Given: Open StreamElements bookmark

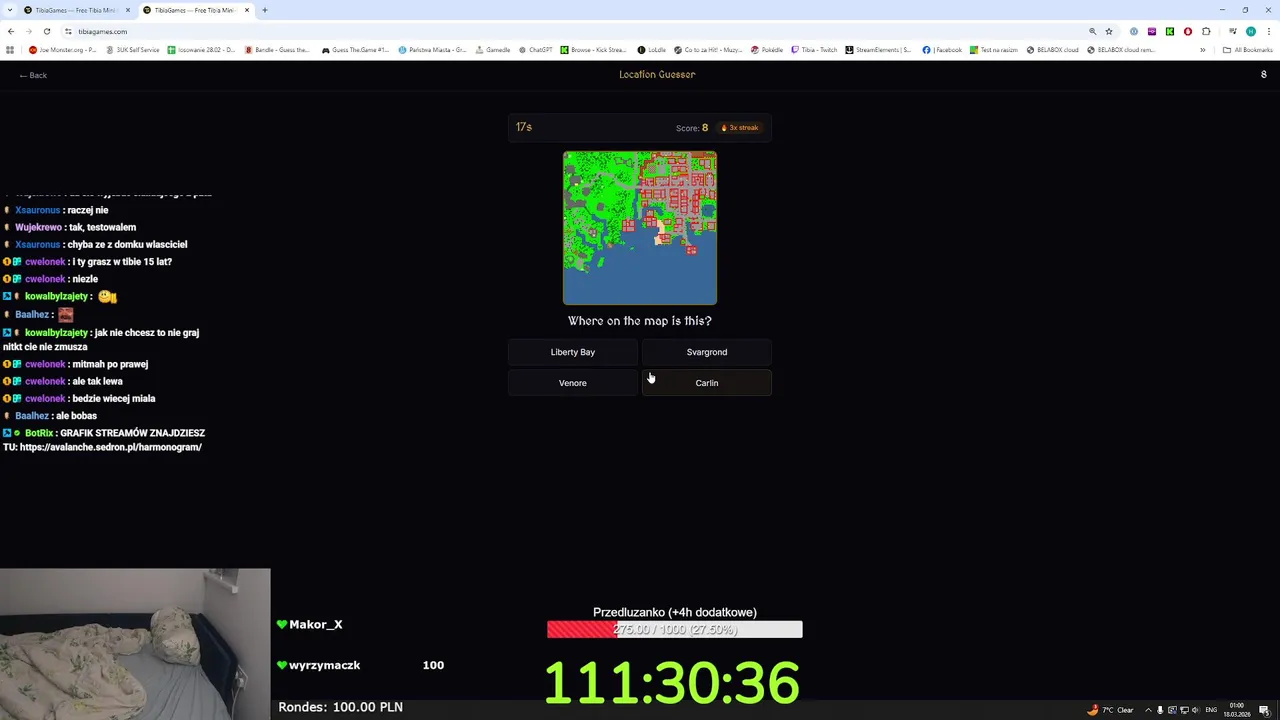Looking at the screenshot, I should 879,50.
